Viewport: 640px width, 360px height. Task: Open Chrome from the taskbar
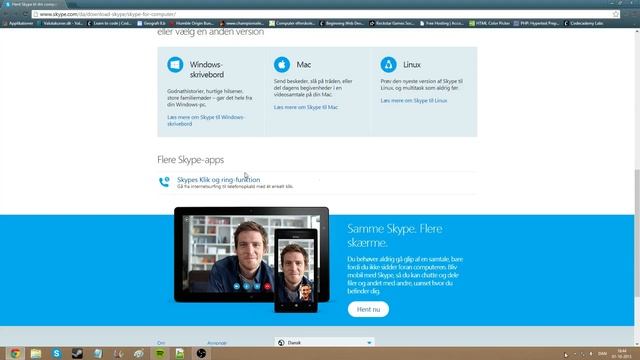click(x=16, y=353)
